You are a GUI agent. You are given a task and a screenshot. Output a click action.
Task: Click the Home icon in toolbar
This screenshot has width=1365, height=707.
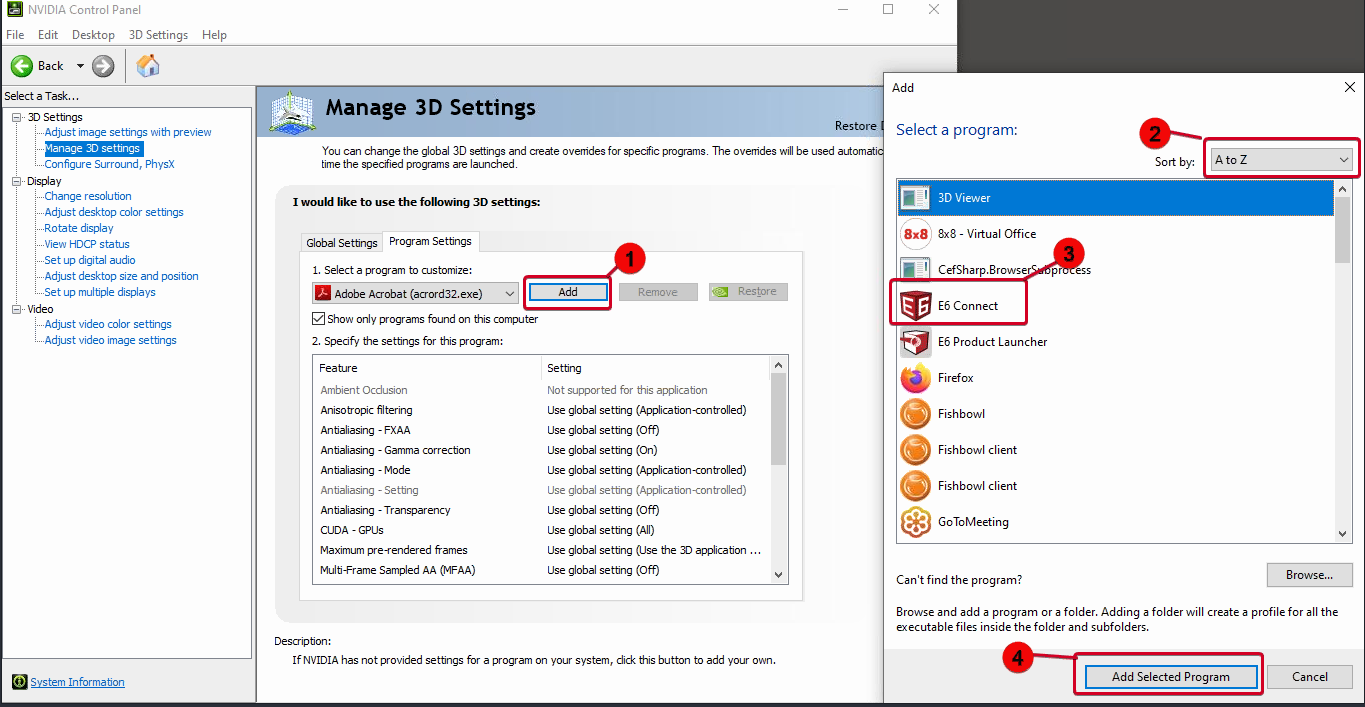pos(148,66)
